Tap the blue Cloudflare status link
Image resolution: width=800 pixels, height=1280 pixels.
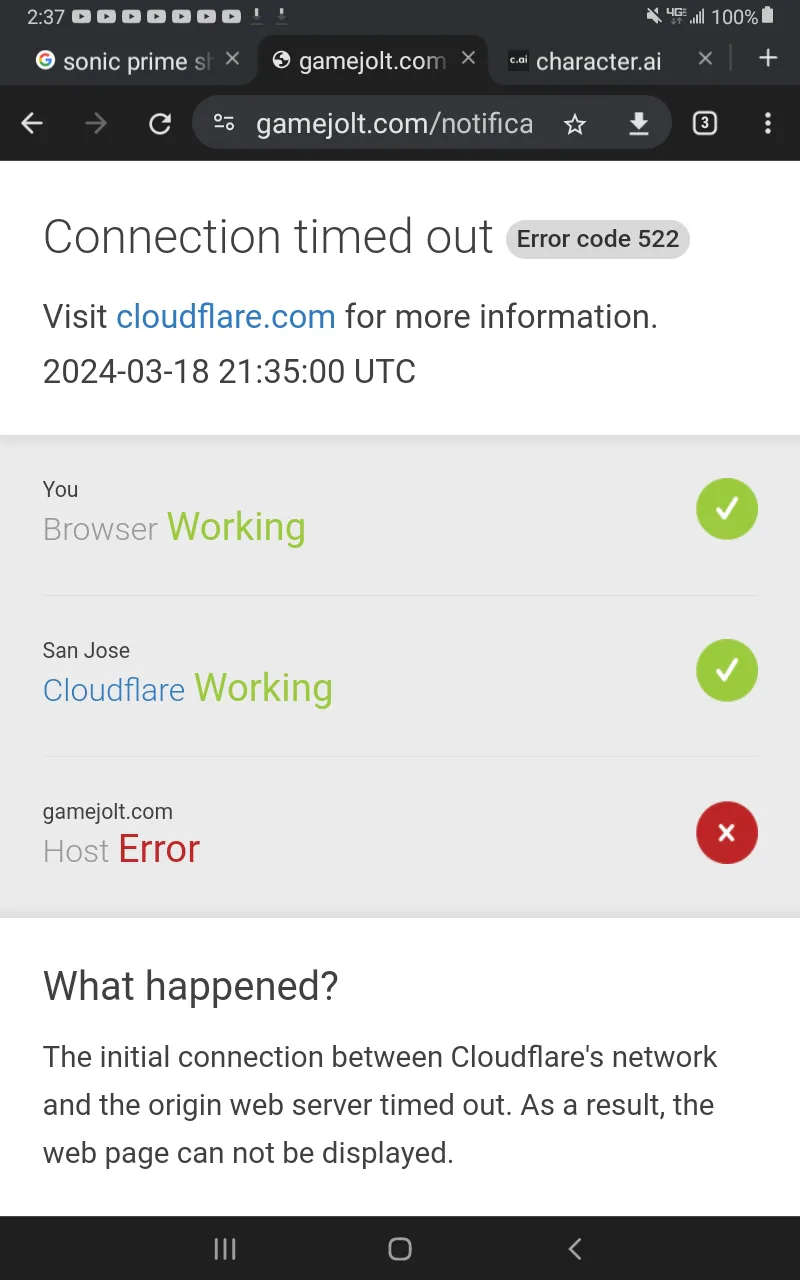114,690
